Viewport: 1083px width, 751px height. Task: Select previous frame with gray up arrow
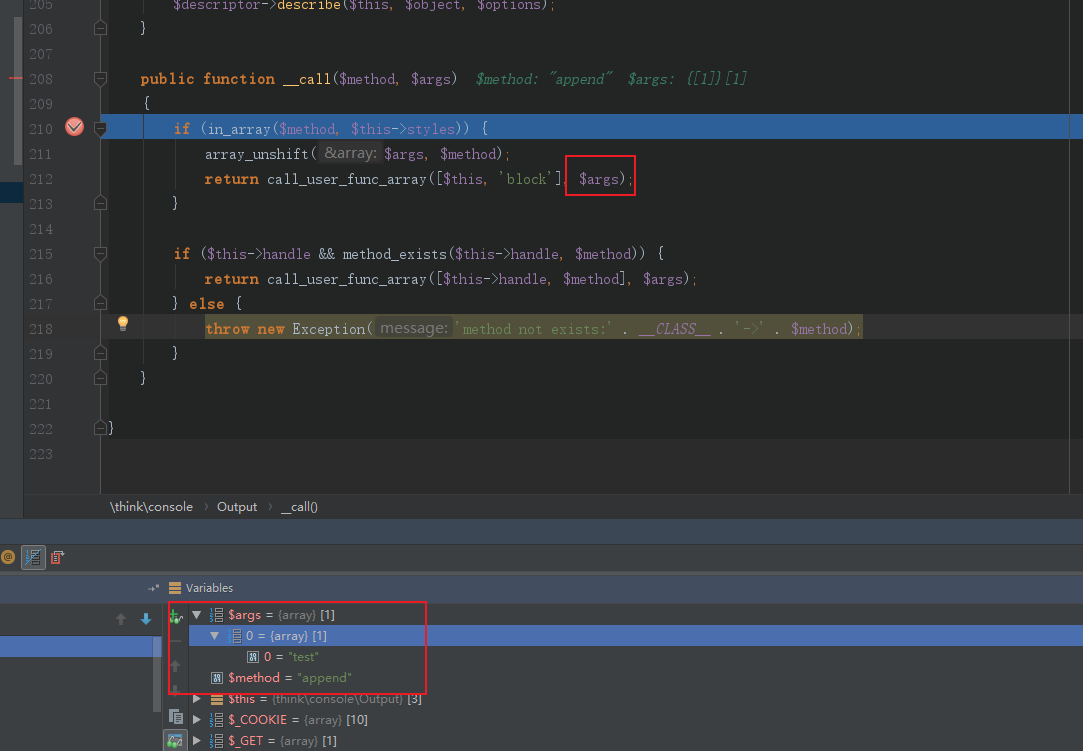coord(121,619)
